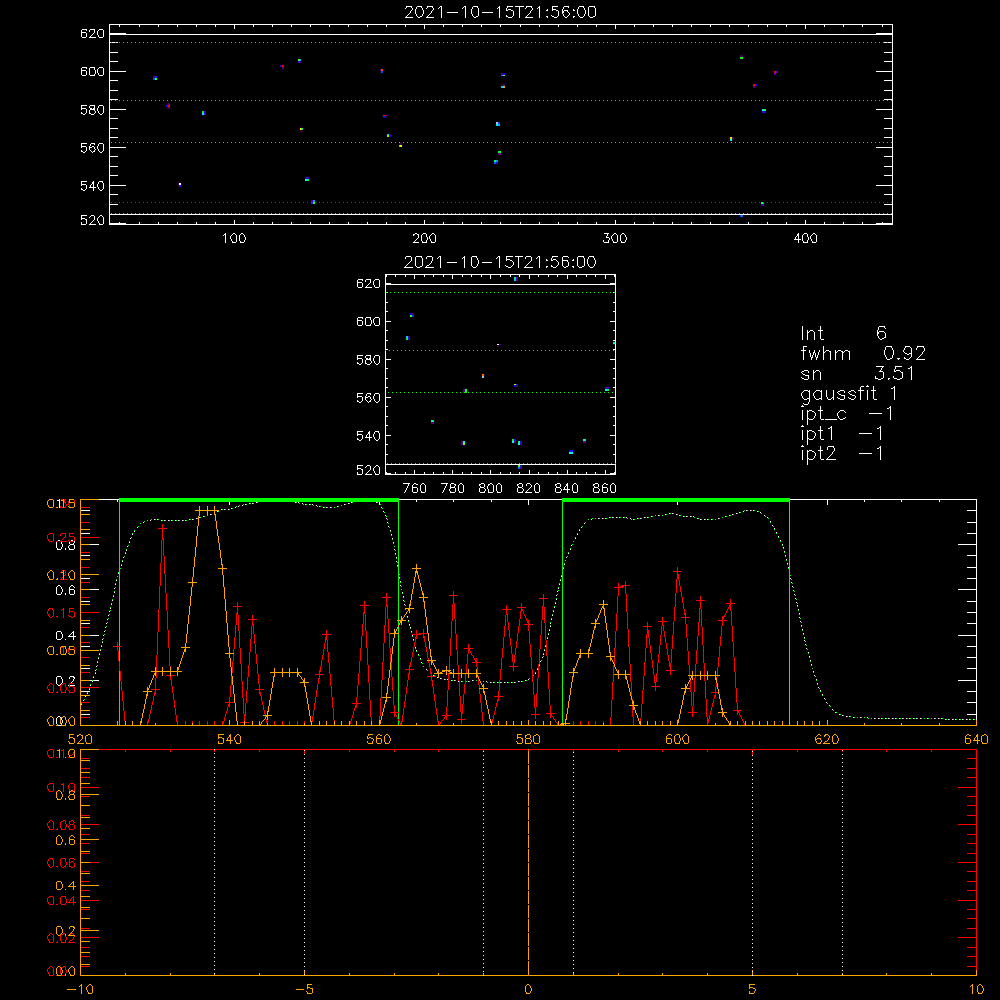
Task: Select the 'Int 6' readout line
Action: pos(843,333)
